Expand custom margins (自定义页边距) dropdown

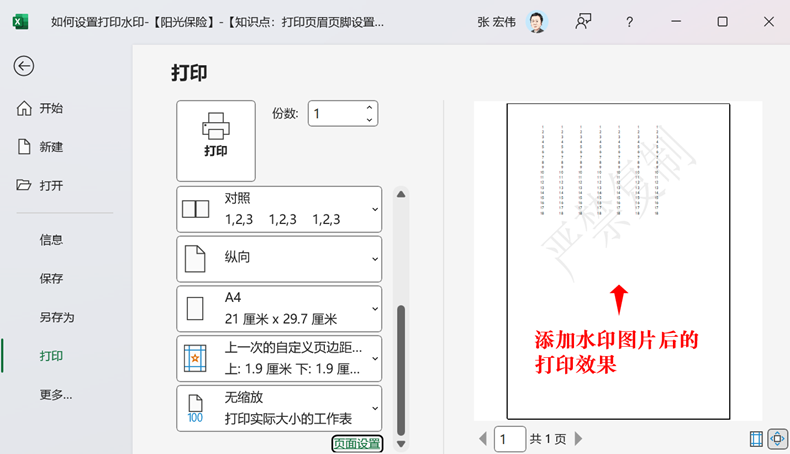pos(279,358)
